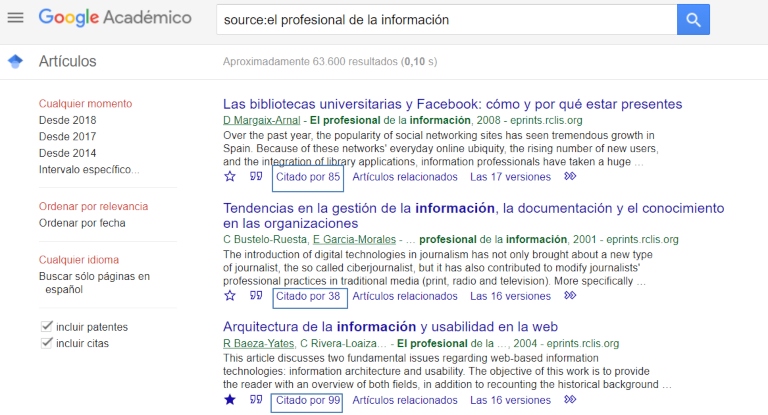Open Las 16 versiones for Tendencias article
768x415 pixels.
pos(510,296)
